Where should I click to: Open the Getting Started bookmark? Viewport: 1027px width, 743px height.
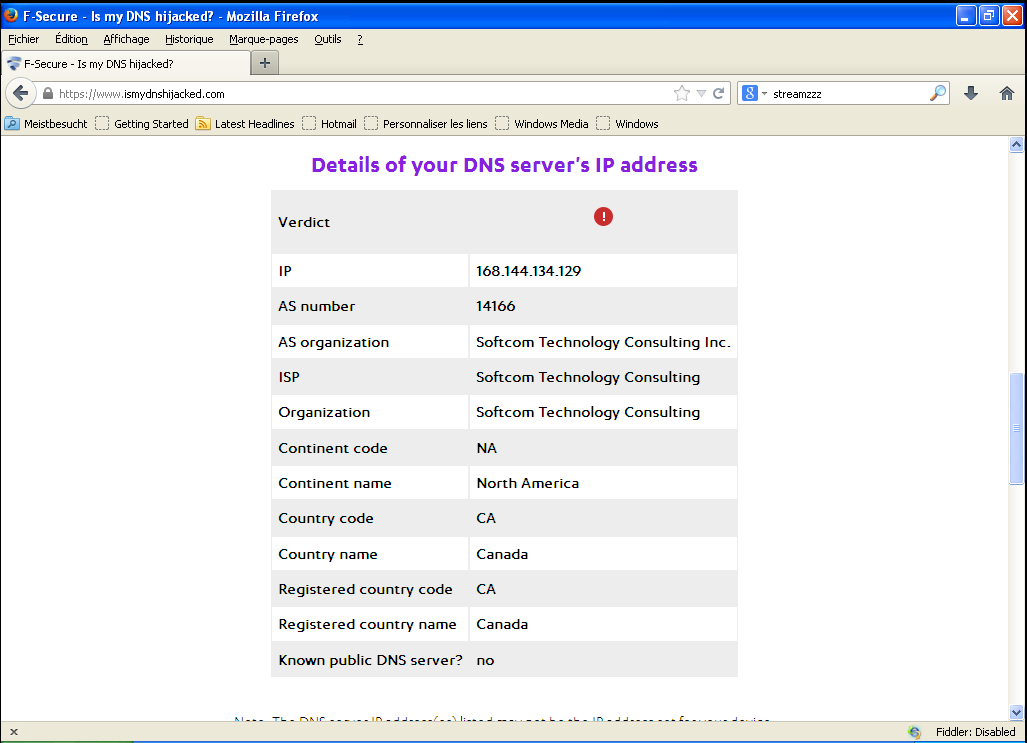141,124
